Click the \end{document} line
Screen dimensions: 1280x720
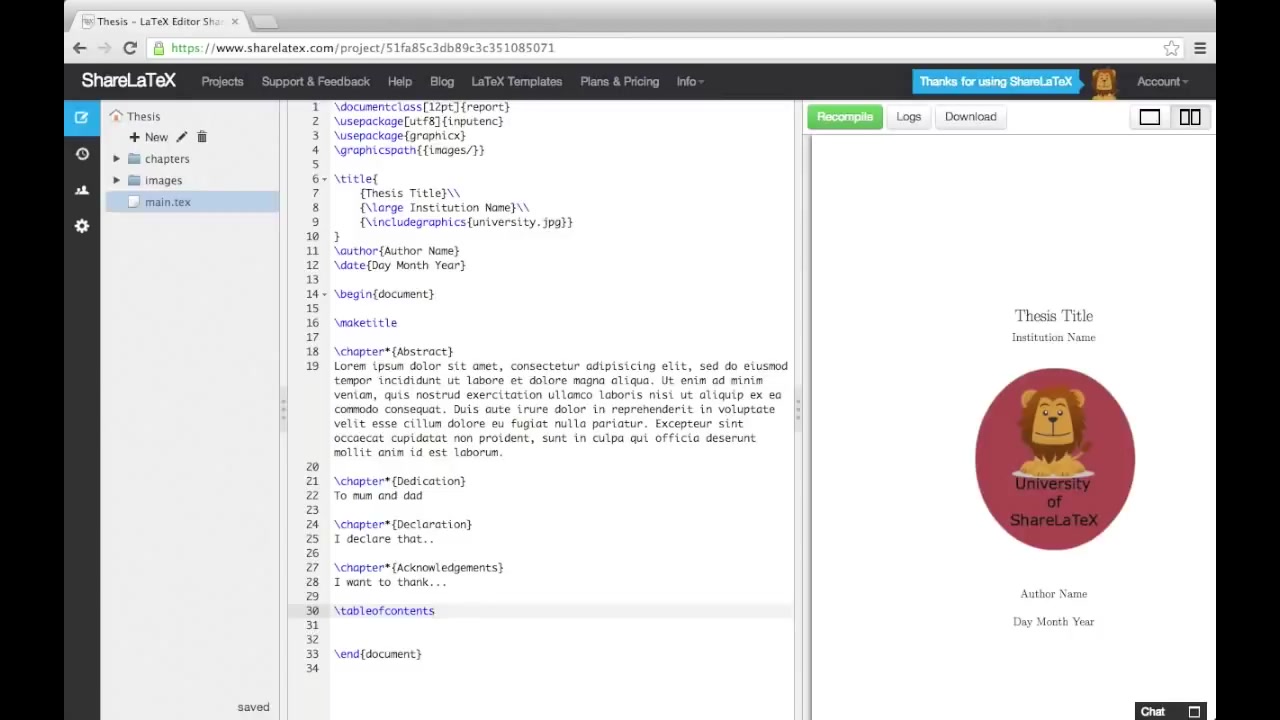tap(378, 654)
